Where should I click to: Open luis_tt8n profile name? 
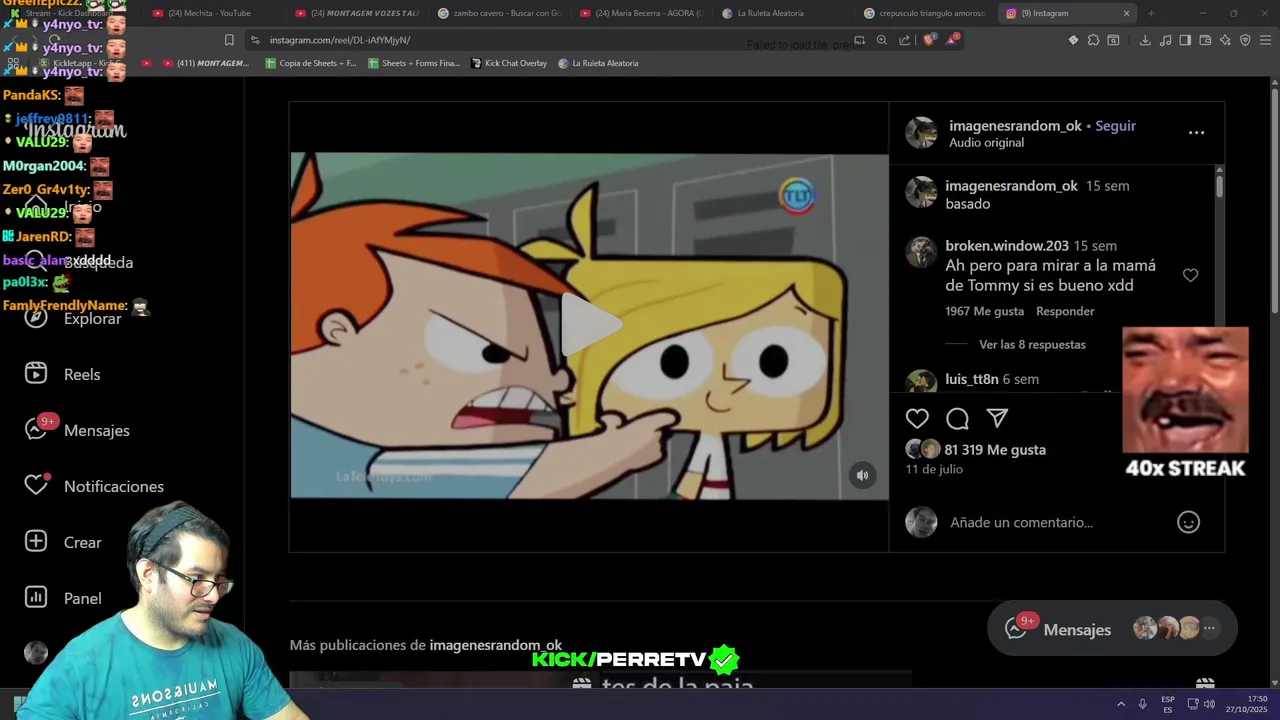pos(972,379)
